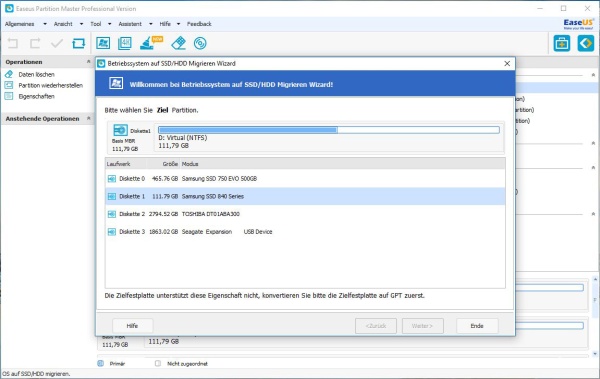
Task: Click the Primär legend icon
Action: coord(101,363)
